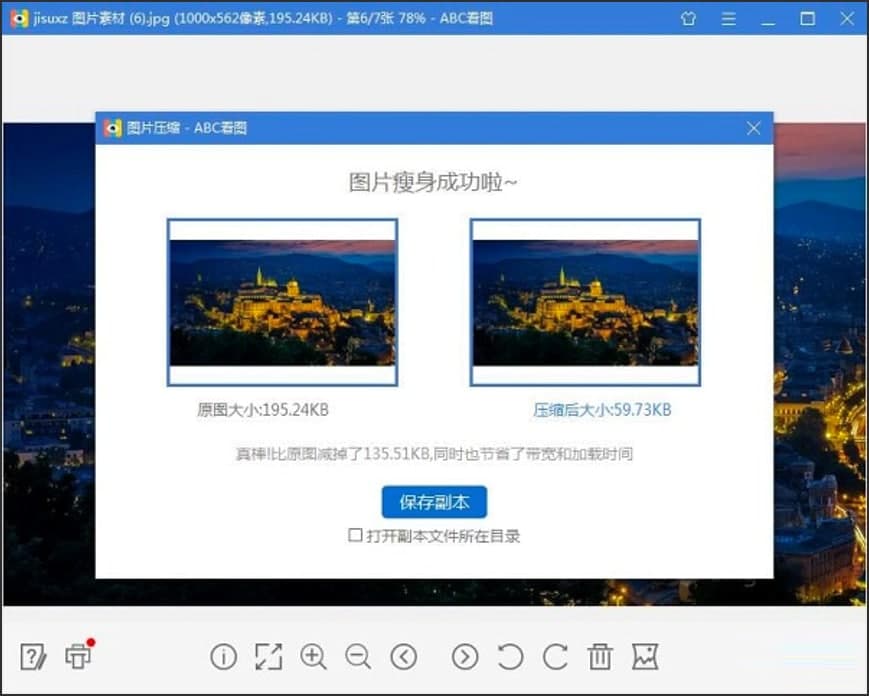Zoom out of the photo
This screenshot has height=696, width=869.
pos(359,657)
